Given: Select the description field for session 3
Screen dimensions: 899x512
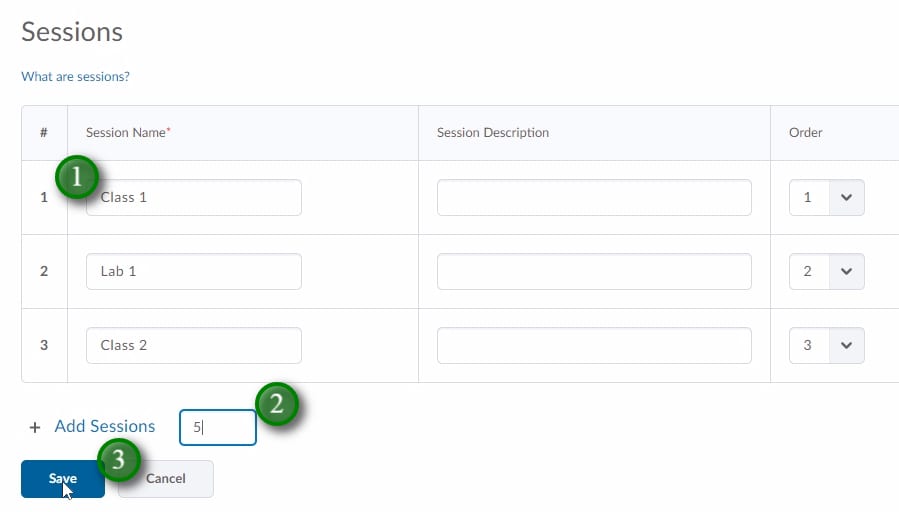Looking at the screenshot, I should pyautogui.click(x=594, y=346).
